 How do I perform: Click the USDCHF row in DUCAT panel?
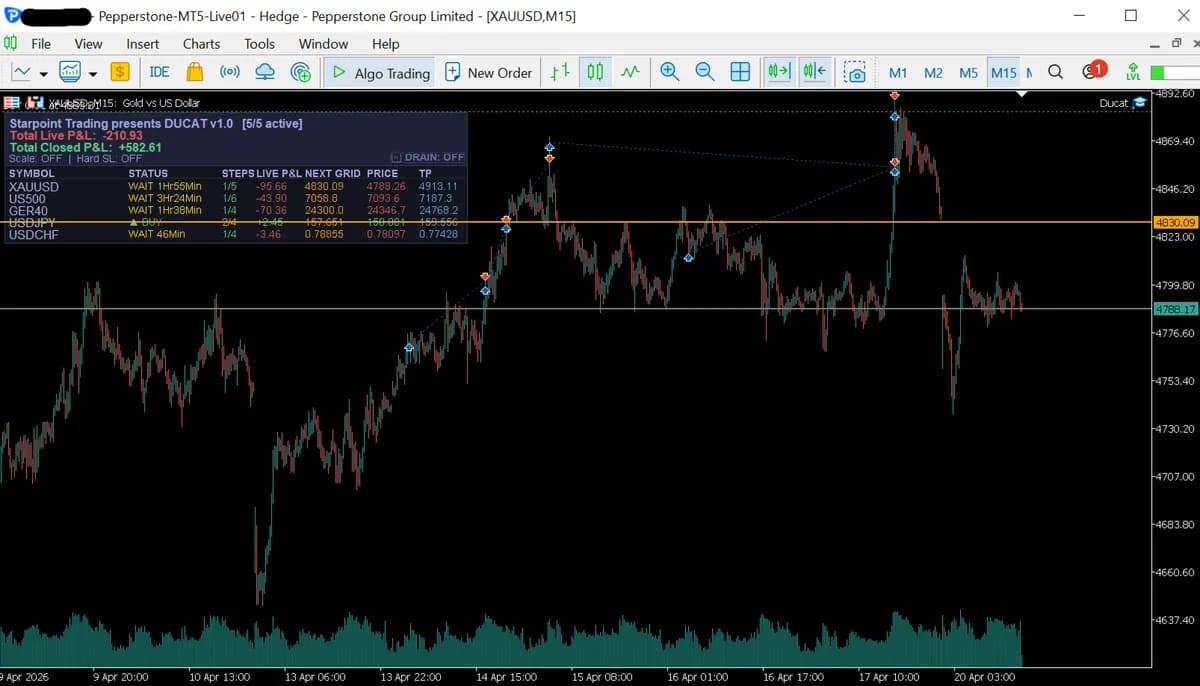[x=234, y=234]
